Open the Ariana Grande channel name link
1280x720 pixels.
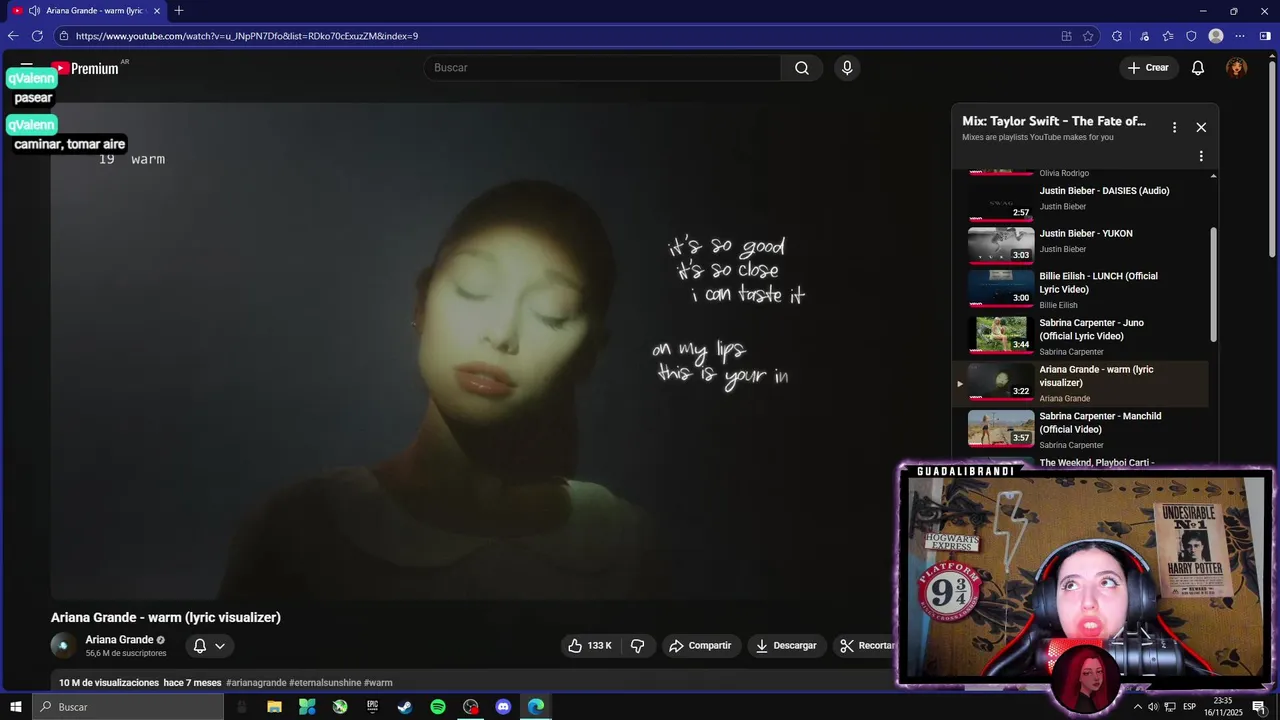pos(119,640)
